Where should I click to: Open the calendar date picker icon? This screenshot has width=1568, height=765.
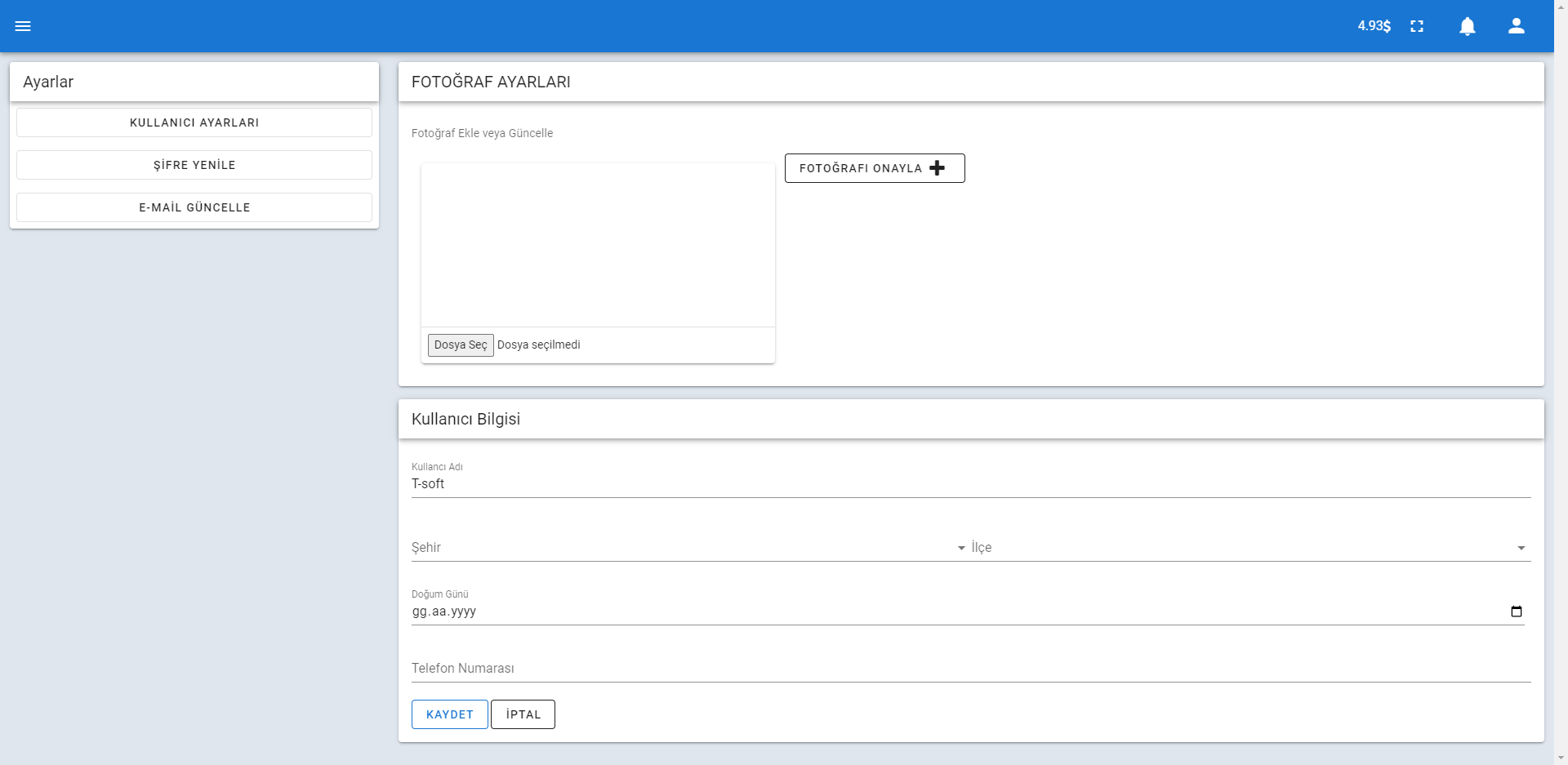[1517, 612]
